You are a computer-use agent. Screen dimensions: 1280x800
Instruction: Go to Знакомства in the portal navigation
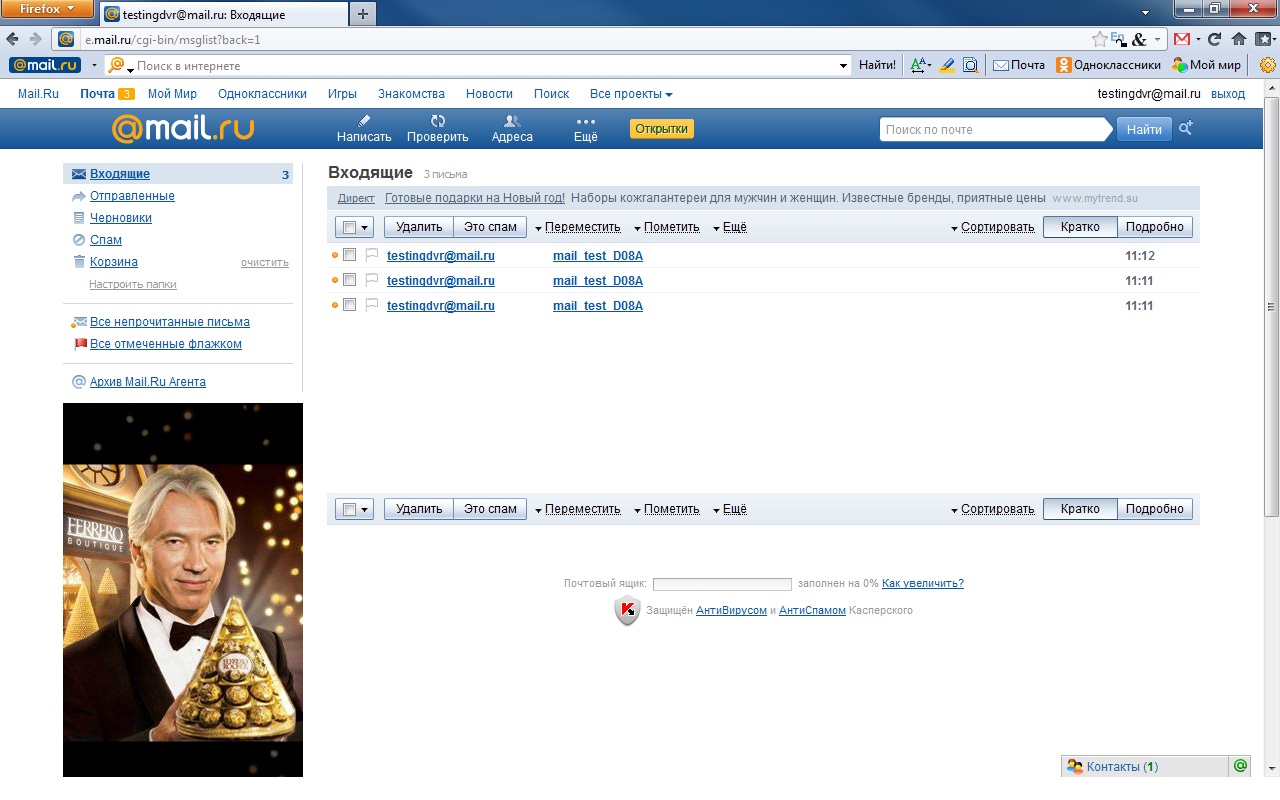(411, 94)
